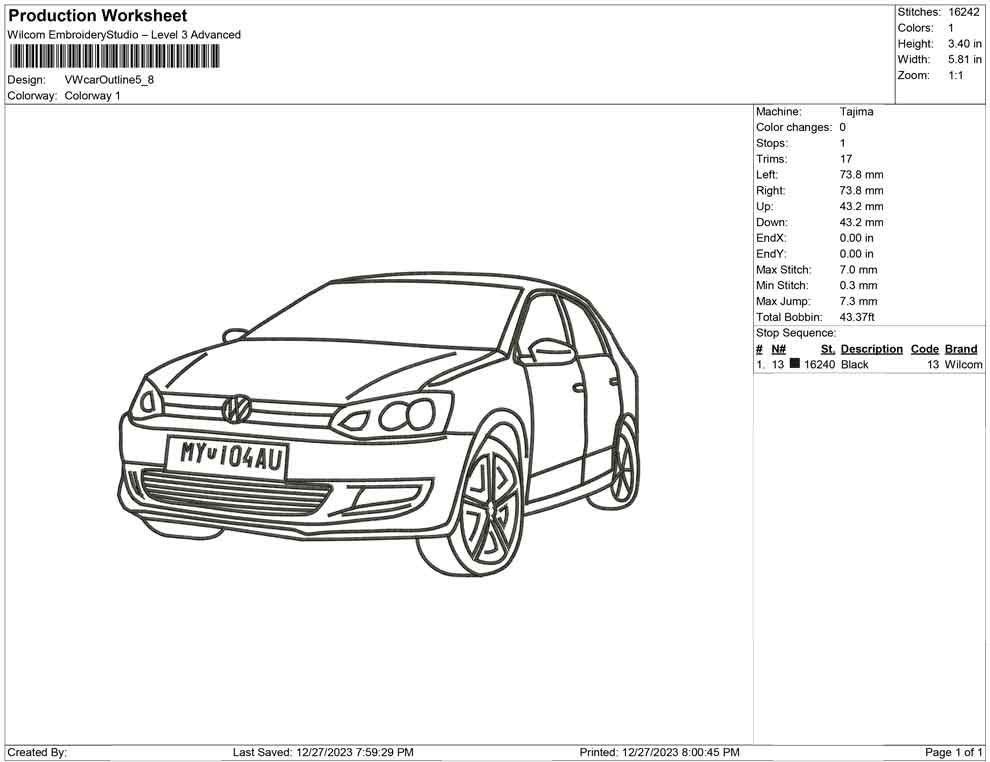
Task: Click the car's rear wheel
Action: point(624,464)
